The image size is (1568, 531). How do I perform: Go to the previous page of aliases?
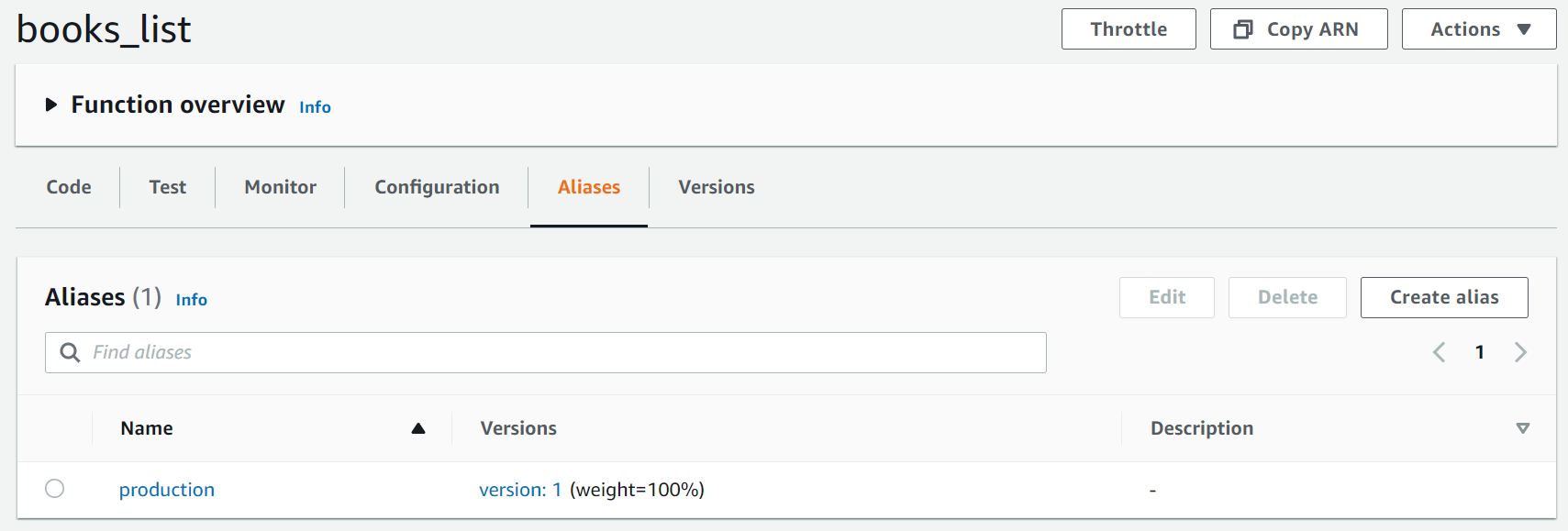[x=1439, y=352]
